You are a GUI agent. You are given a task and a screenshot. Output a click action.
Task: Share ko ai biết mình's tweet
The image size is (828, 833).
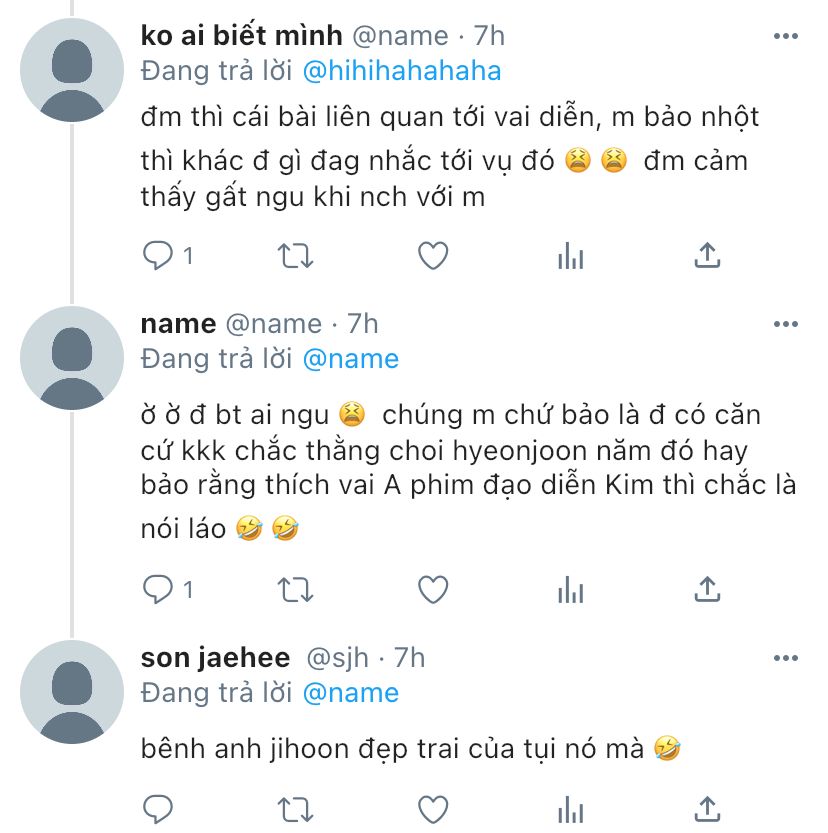(x=707, y=255)
